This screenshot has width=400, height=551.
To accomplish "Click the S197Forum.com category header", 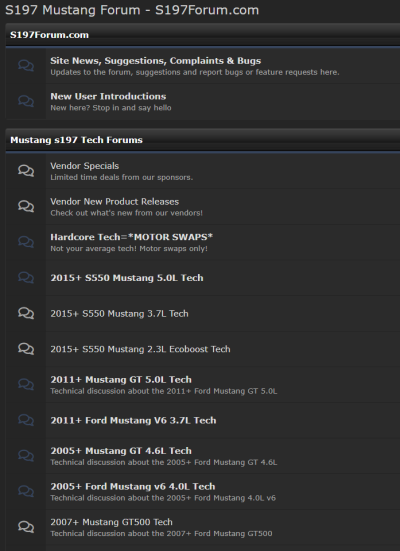I will click(x=49, y=35).
